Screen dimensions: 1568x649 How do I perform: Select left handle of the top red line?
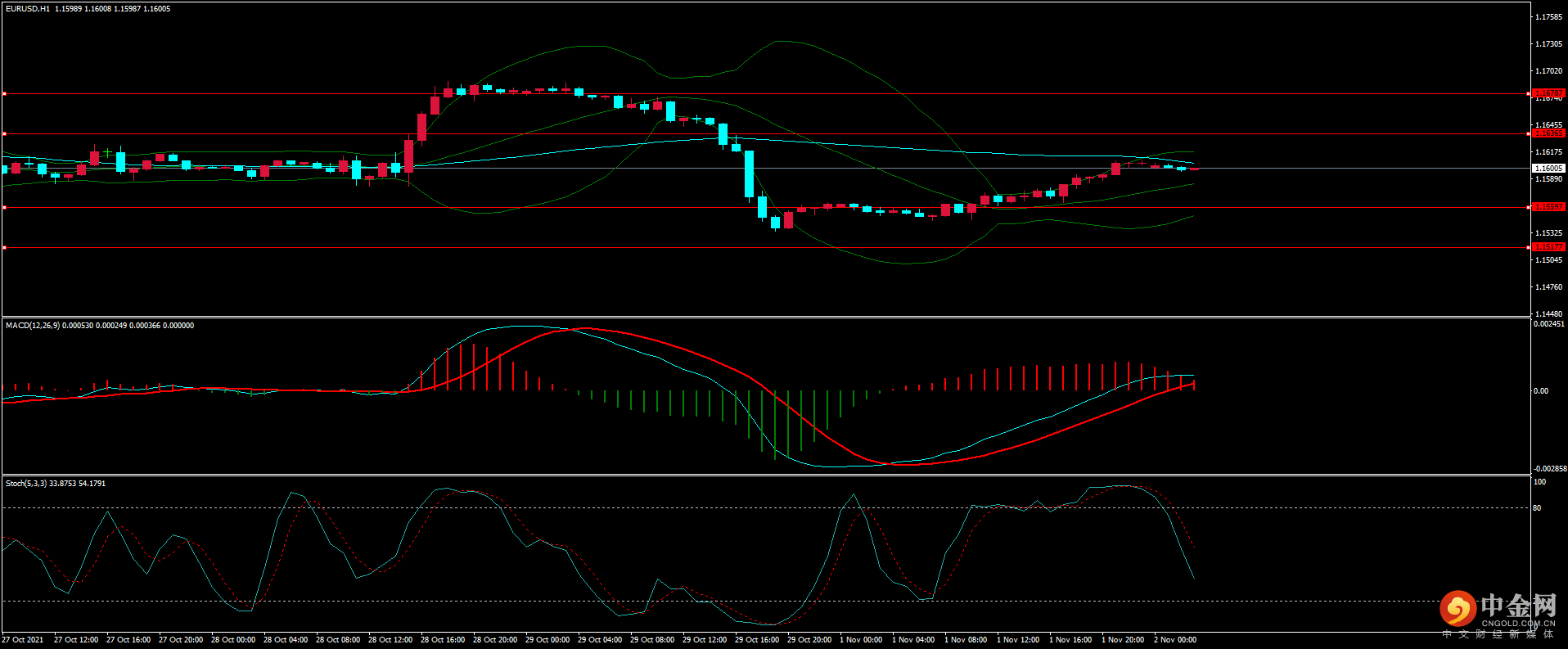point(4,94)
